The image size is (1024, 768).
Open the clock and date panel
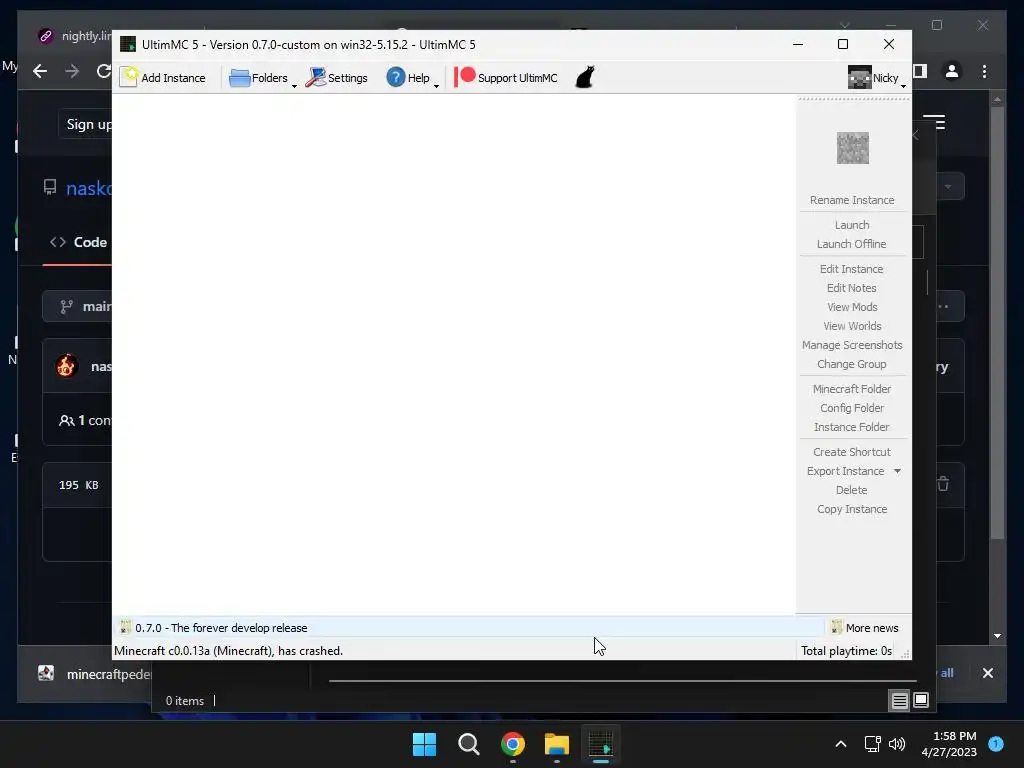[950, 744]
